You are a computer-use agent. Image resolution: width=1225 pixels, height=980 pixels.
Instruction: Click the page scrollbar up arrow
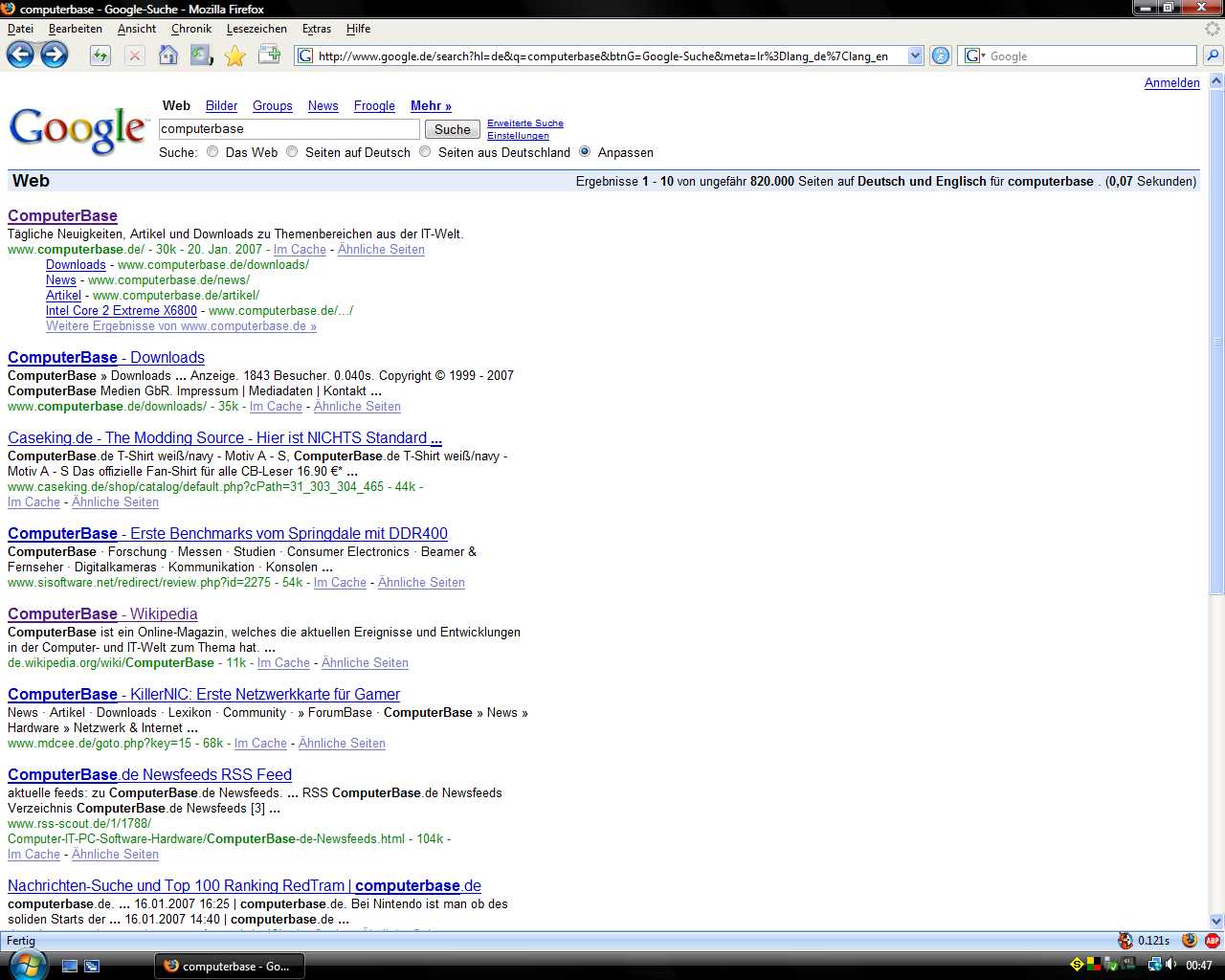coord(1216,81)
